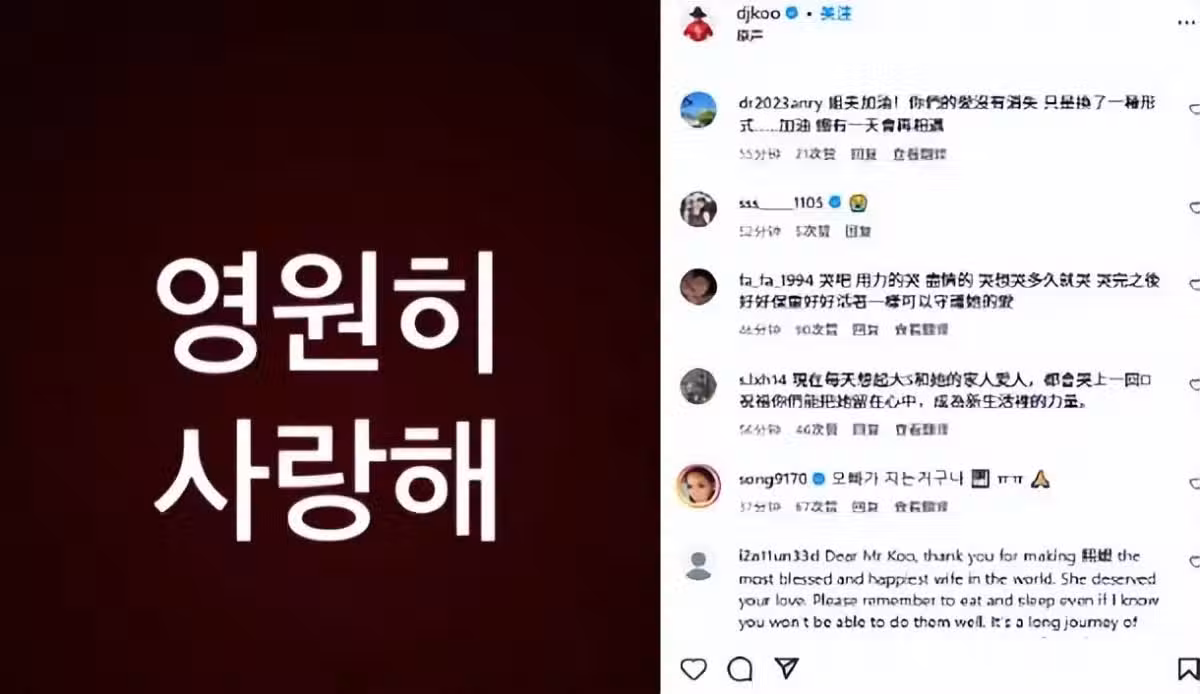Like sss___1105's comment
1200x694 pixels.
(1194, 207)
